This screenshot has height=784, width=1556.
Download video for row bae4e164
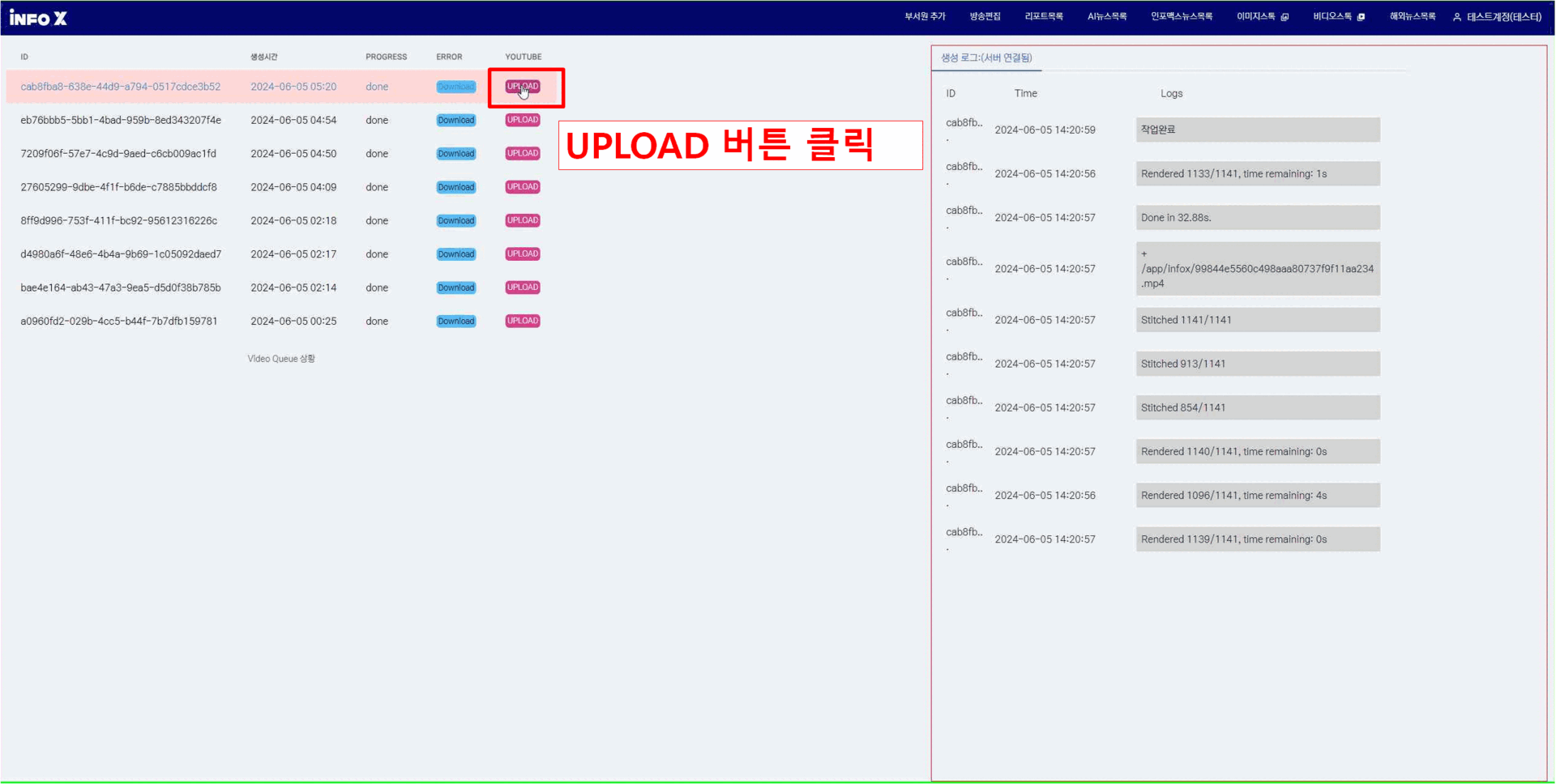coord(456,288)
